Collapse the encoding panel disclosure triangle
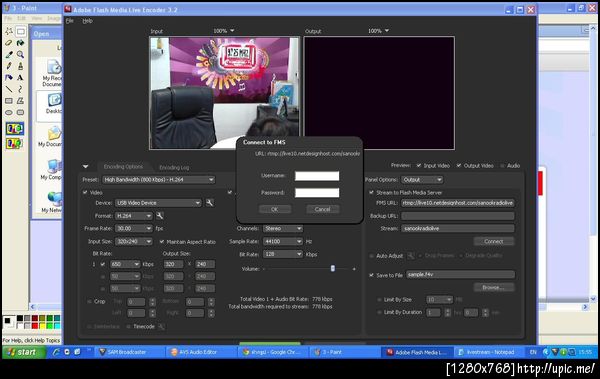Viewport: 600px width, 379px height. point(85,167)
